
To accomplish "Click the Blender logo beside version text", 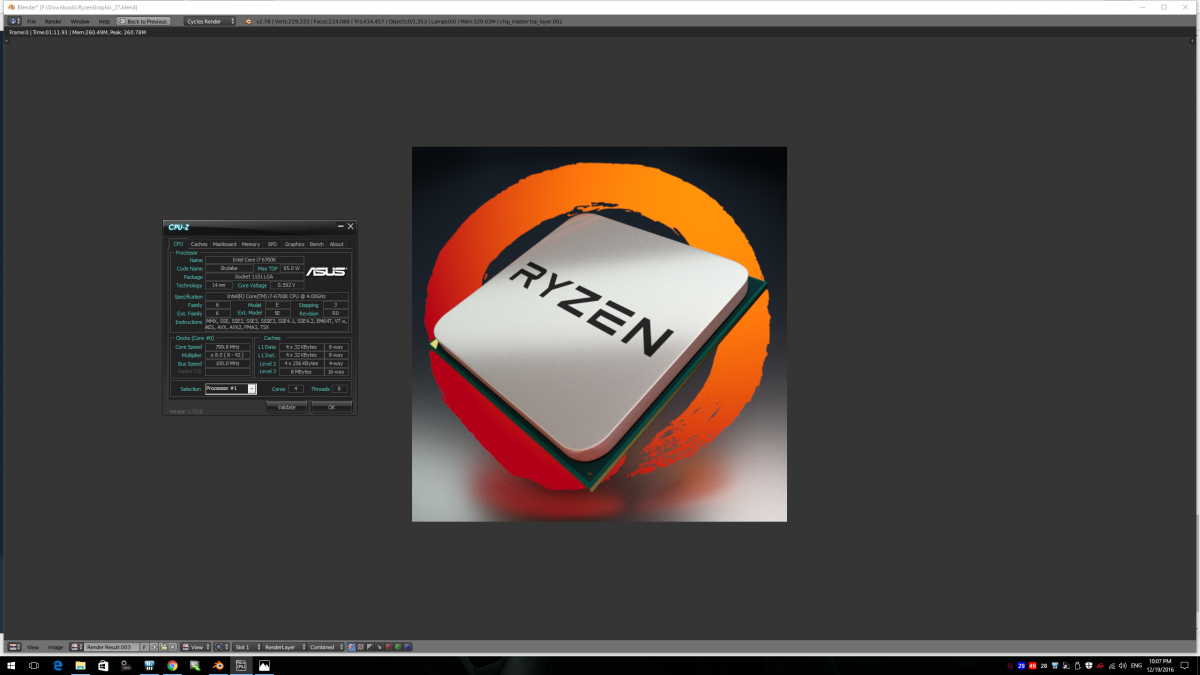I will [x=248, y=21].
